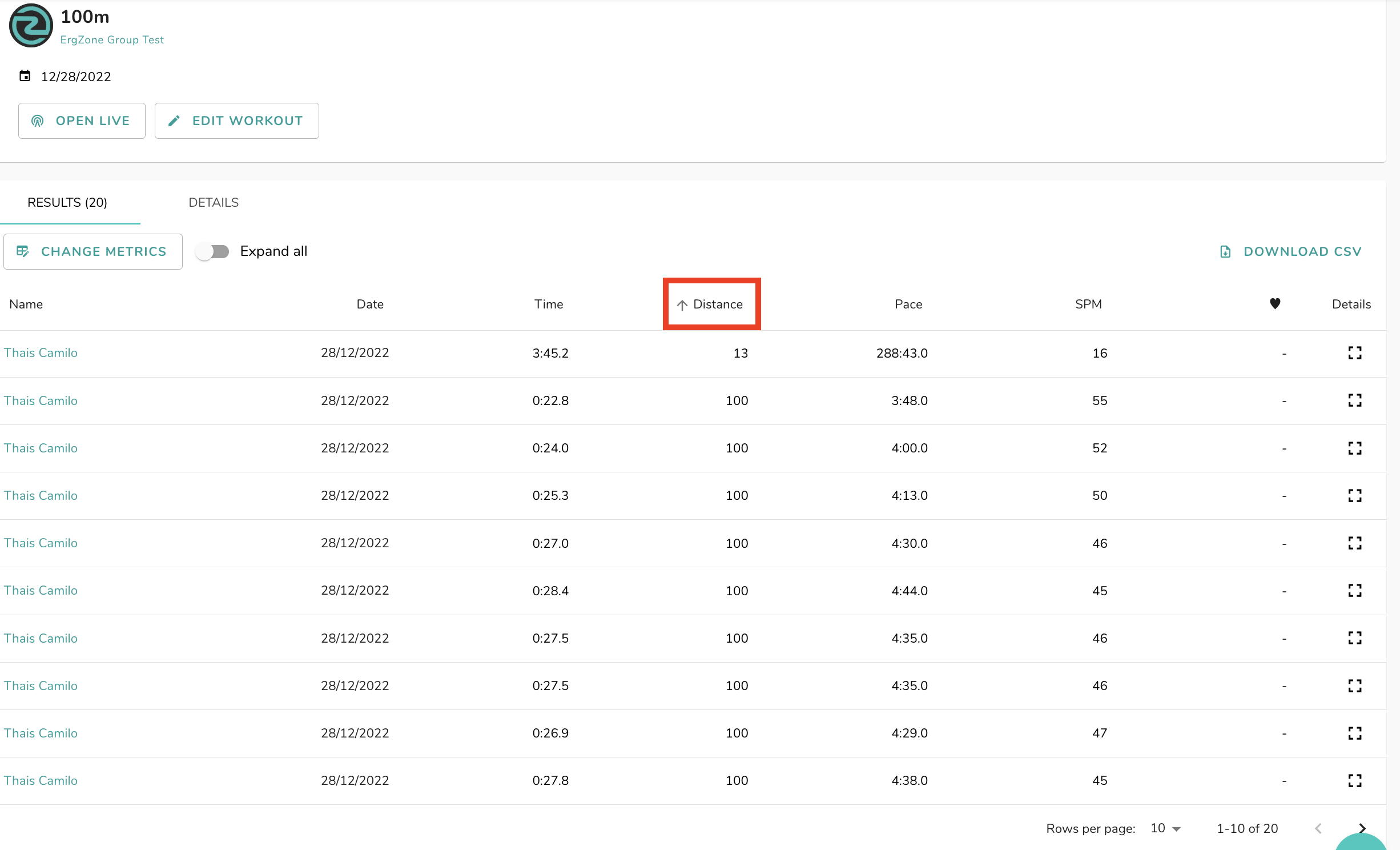
Task: Click the EDIT WORKOUT button
Action: tap(236, 121)
